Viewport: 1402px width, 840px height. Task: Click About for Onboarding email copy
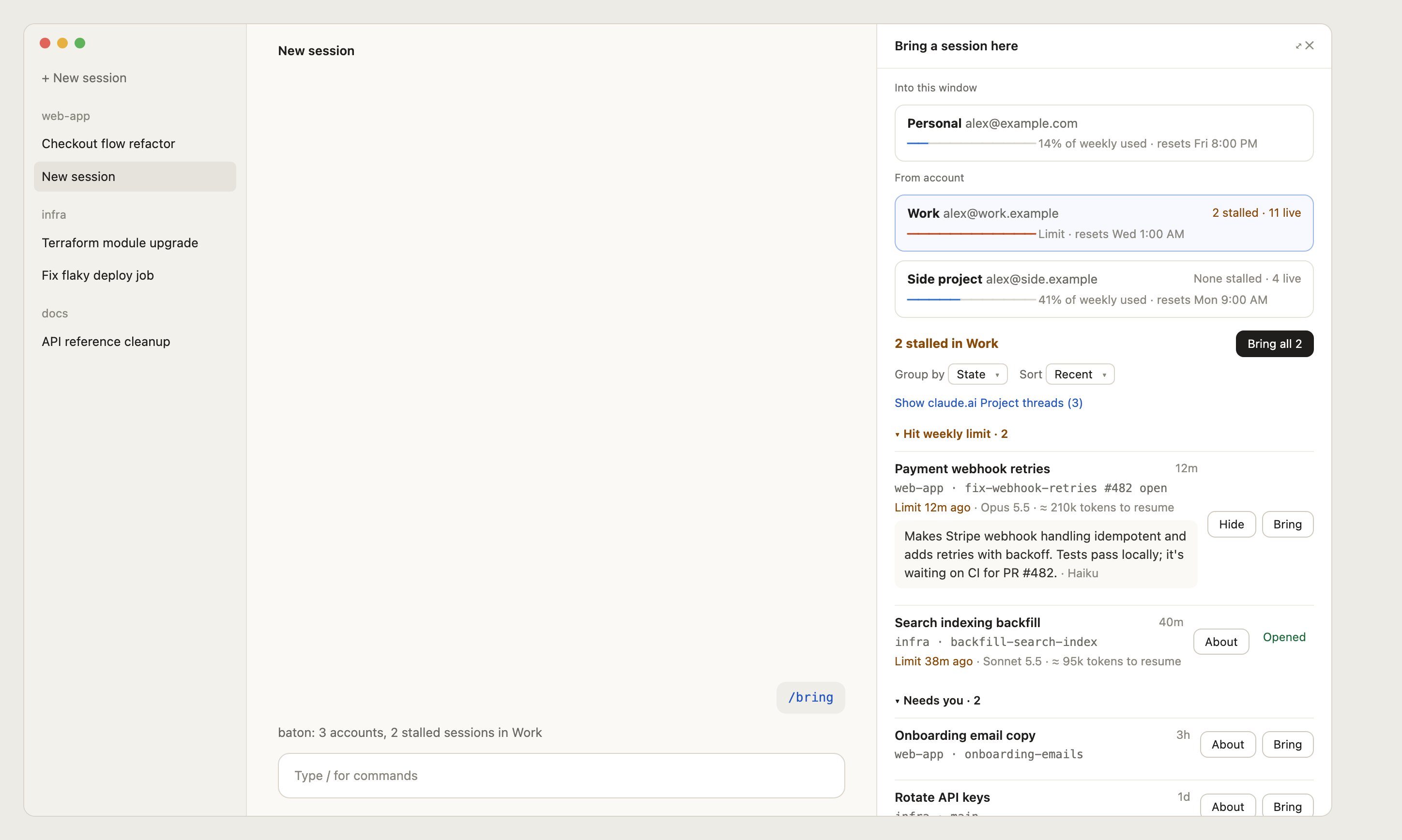point(1228,744)
